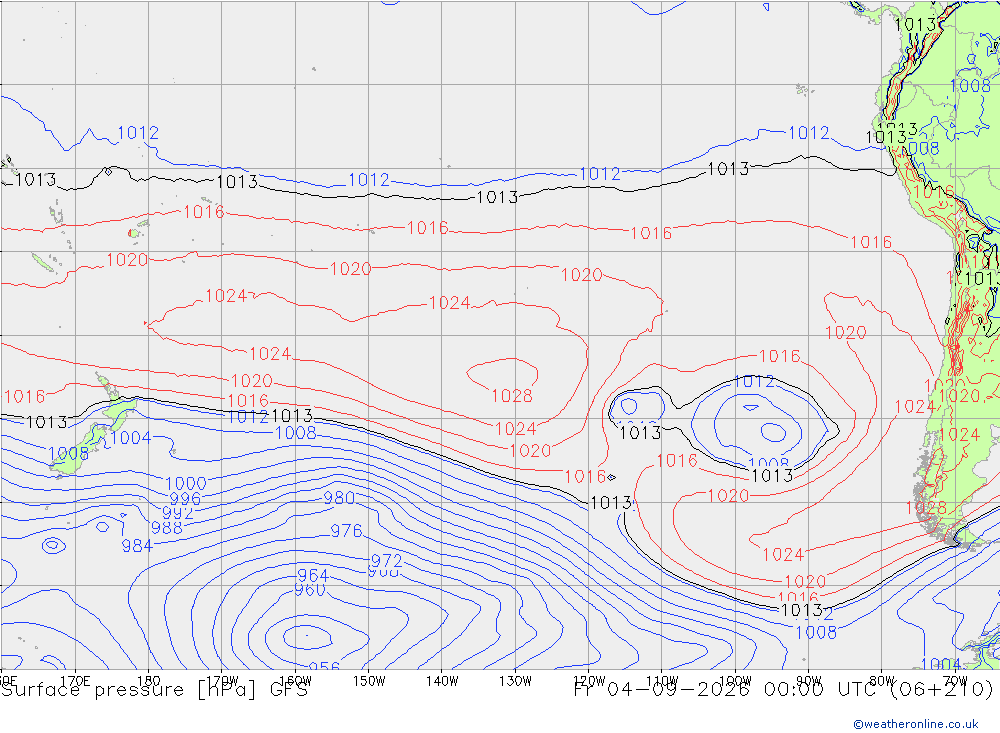Click the blue 980 isobar label
The image size is (1000, 733).
pos(339,498)
